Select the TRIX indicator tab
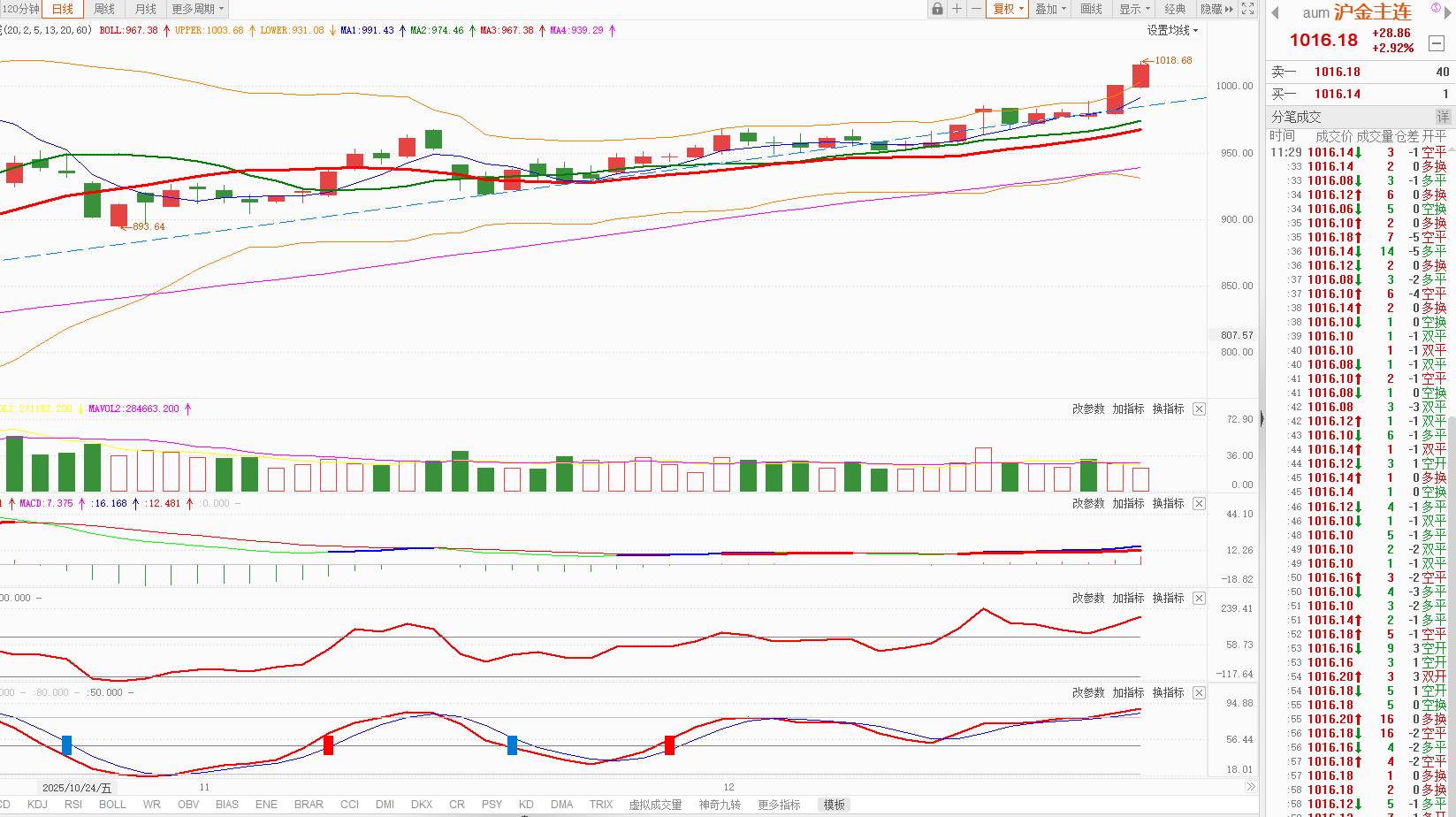Image resolution: width=1456 pixels, height=817 pixels. 601,805
